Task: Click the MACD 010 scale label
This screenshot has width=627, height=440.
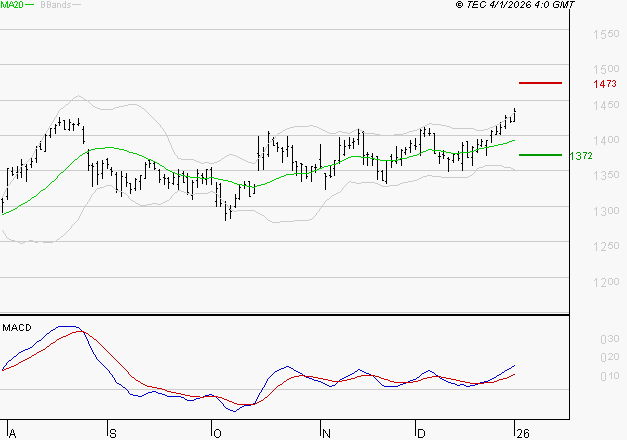Action: pos(610,376)
